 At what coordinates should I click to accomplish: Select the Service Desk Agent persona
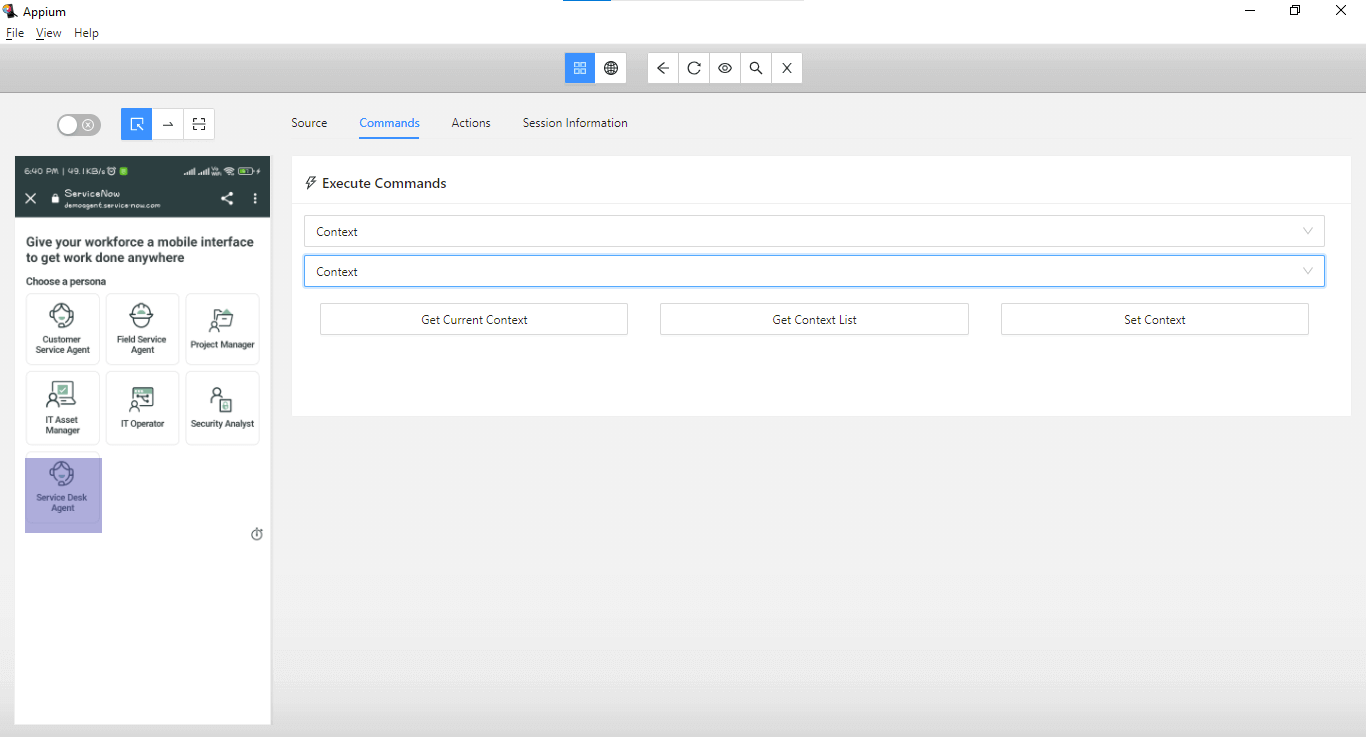[63, 495]
